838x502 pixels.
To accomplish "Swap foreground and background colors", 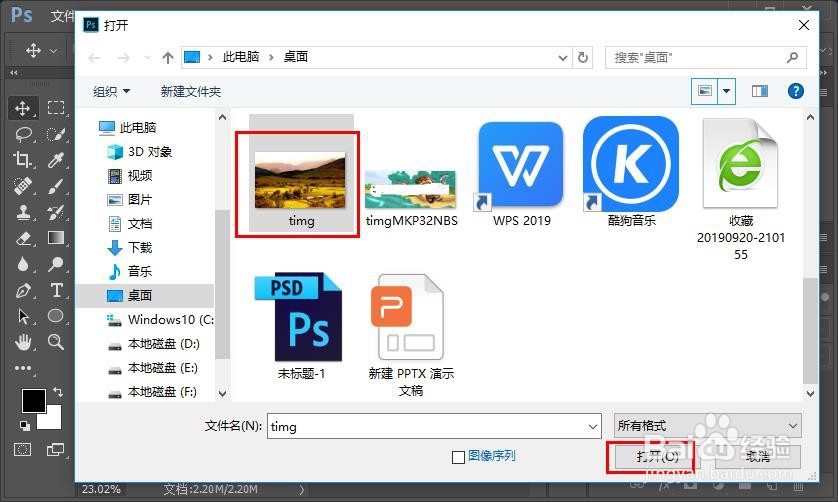I will coord(57,392).
